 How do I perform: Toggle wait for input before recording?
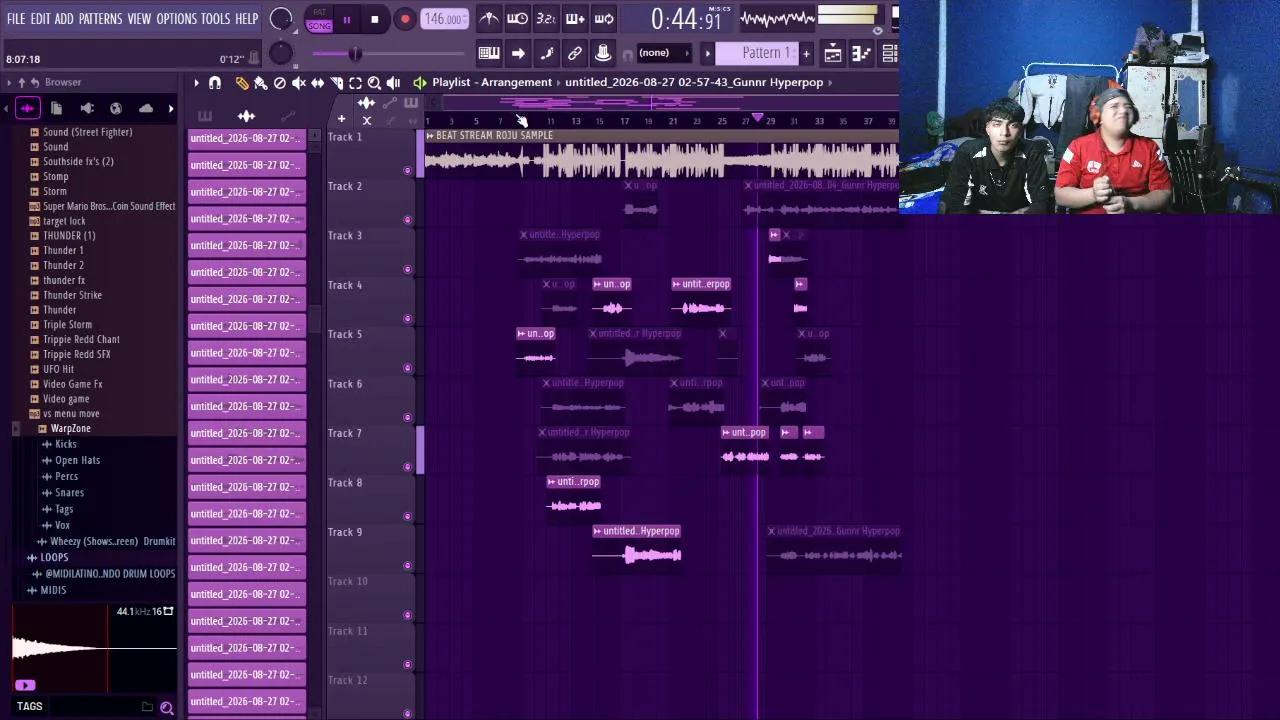coord(517,19)
